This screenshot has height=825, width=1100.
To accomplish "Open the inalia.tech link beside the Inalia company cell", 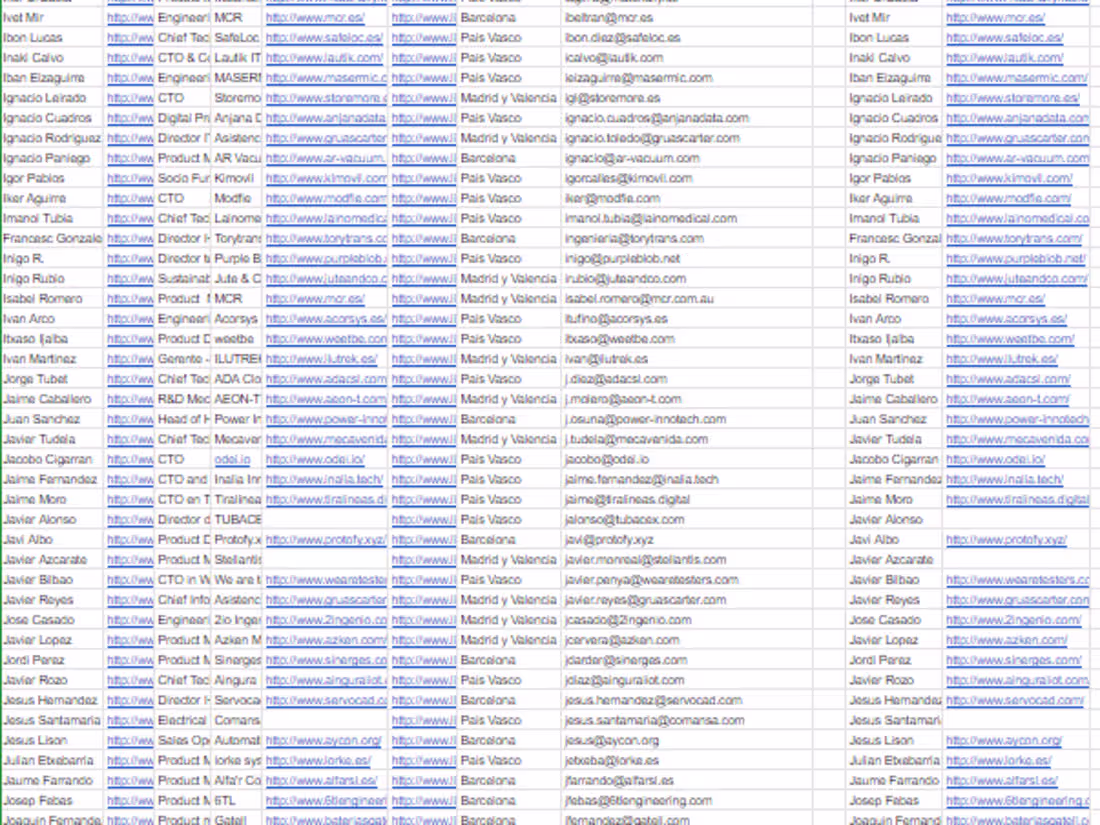I will pyautogui.click(x=324, y=480).
